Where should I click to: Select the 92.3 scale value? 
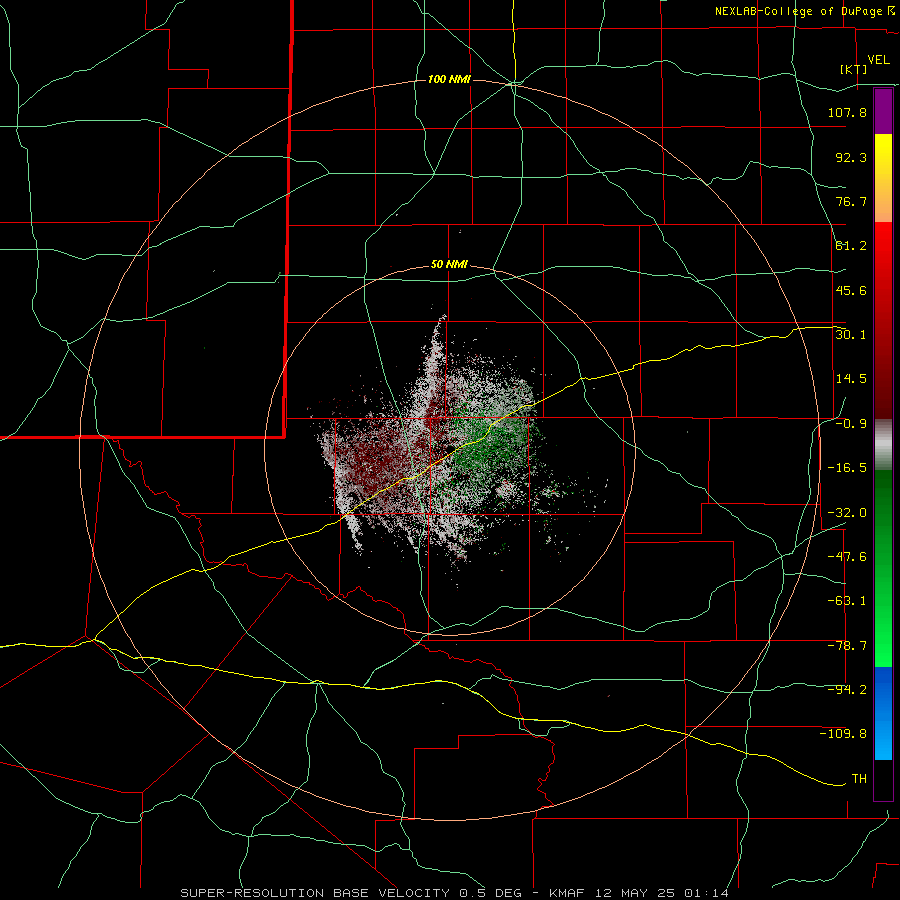pos(851,157)
